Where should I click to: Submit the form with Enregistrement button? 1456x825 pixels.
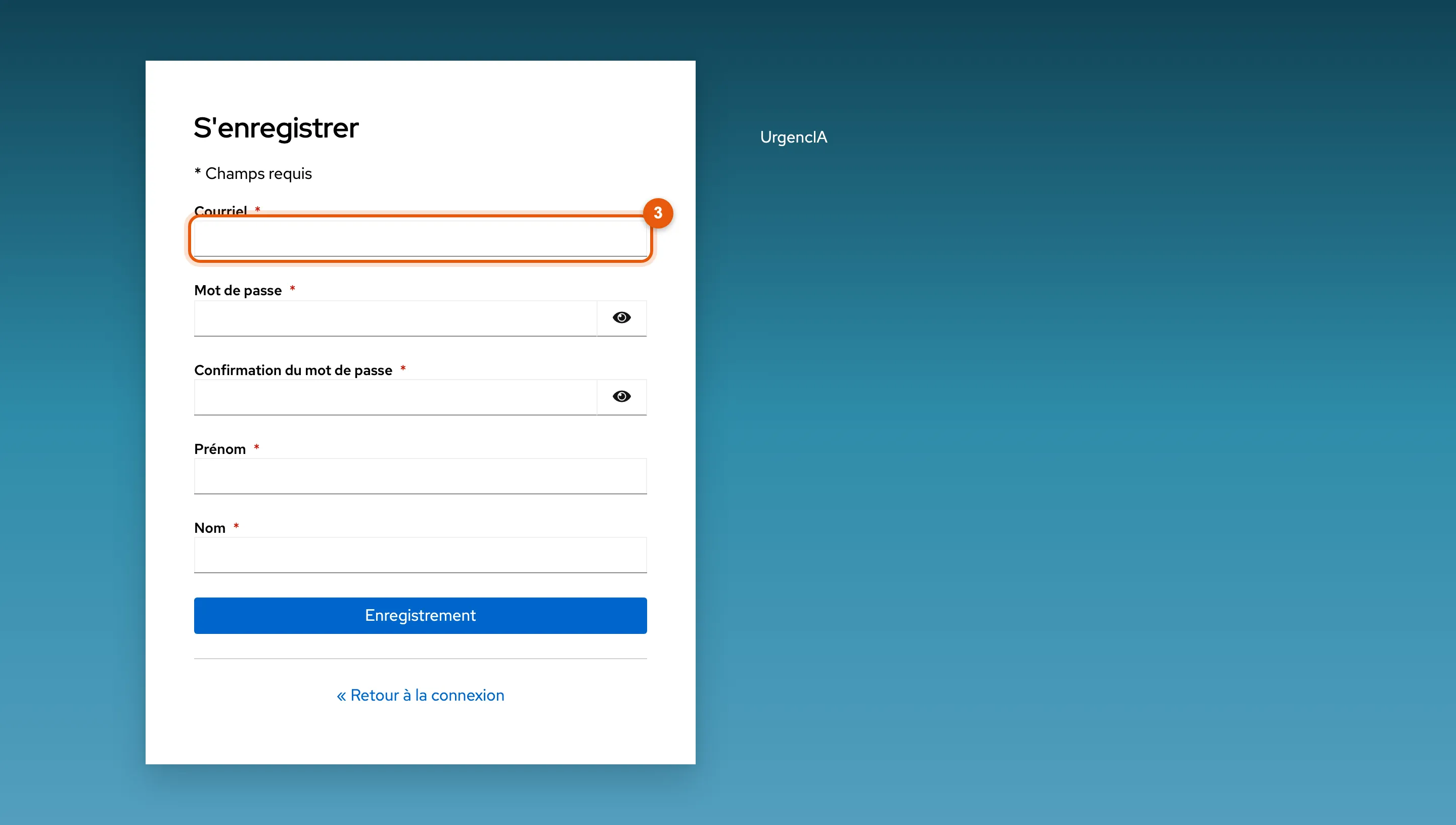[421, 615]
